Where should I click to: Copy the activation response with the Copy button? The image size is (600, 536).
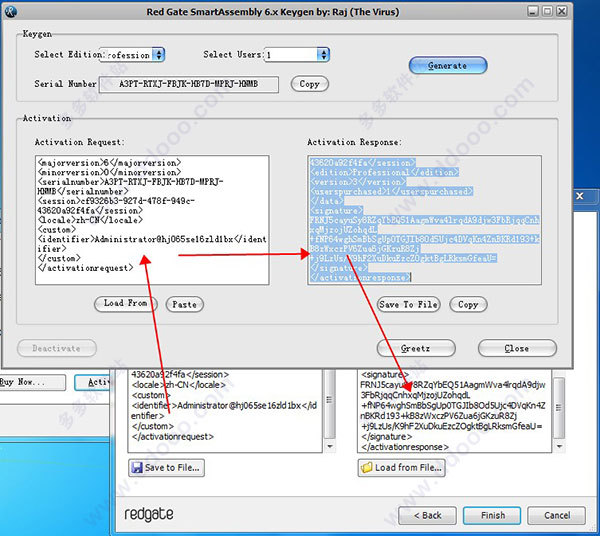(468, 304)
